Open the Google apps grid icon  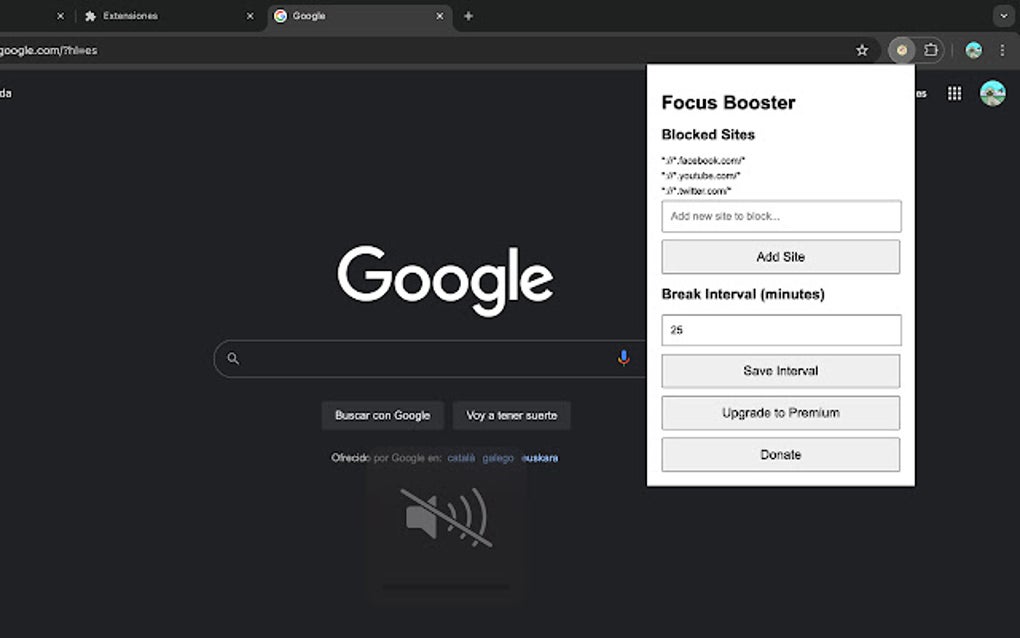coord(955,92)
